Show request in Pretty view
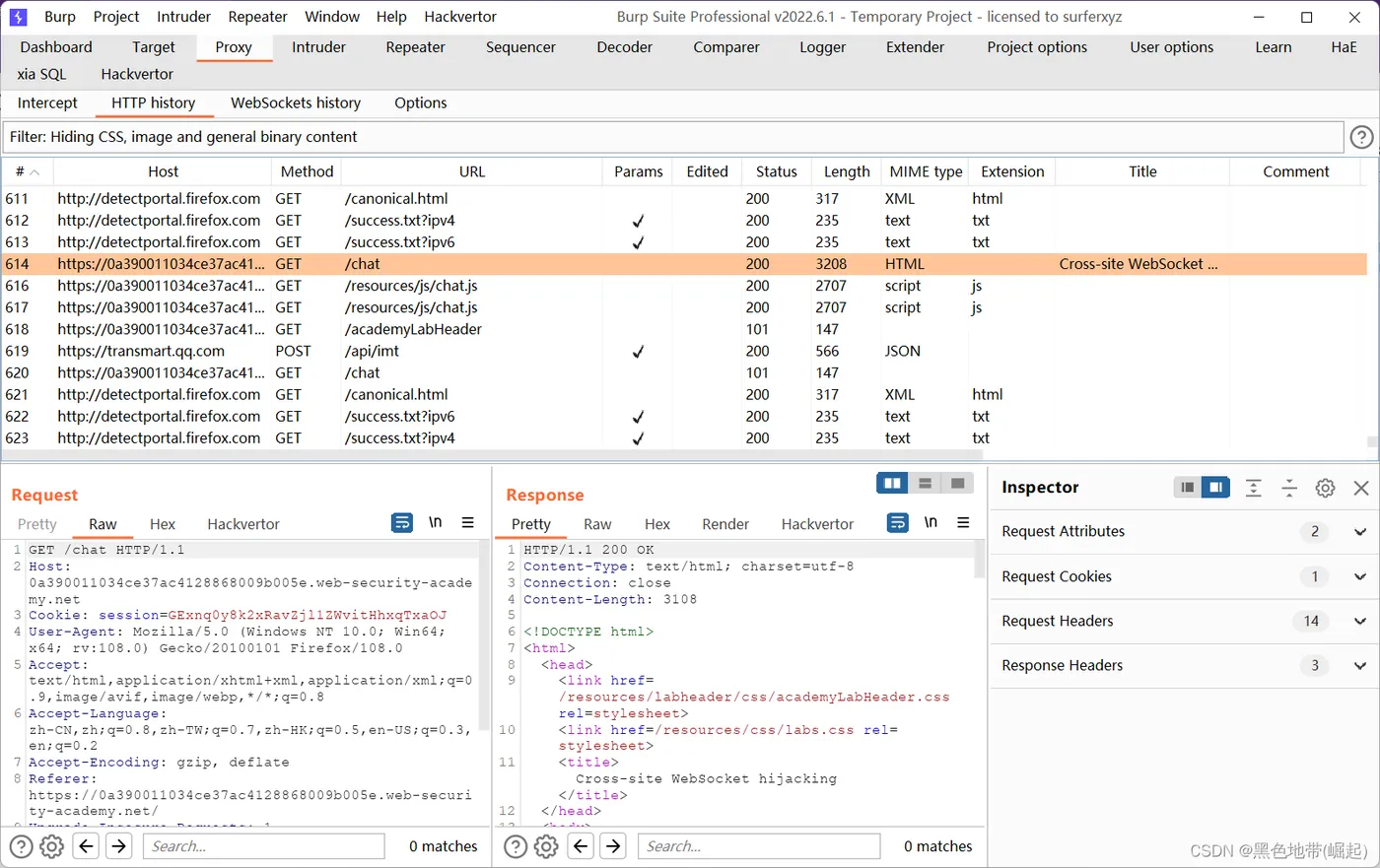1380x868 pixels. [37, 524]
